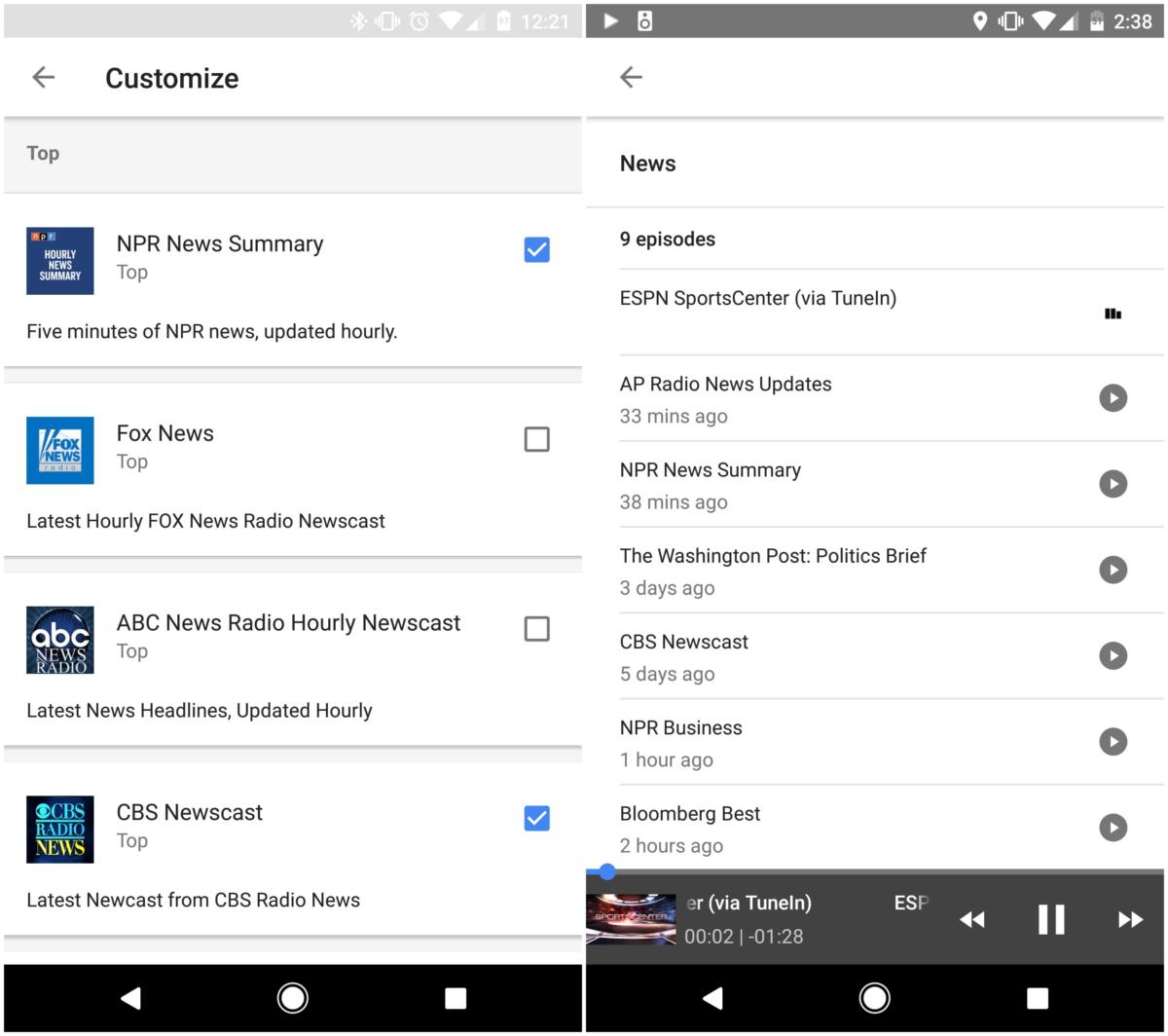Select the CBS Newscast title in Customize

point(189,812)
